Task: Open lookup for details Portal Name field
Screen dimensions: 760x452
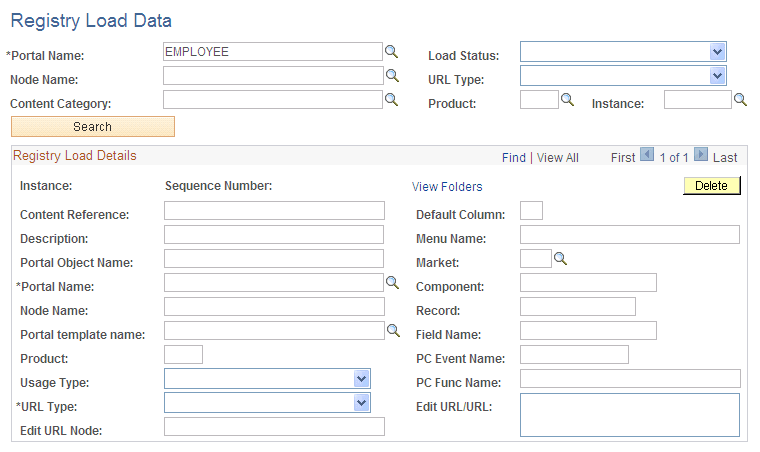Action: pyautogui.click(x=393, y=283)
